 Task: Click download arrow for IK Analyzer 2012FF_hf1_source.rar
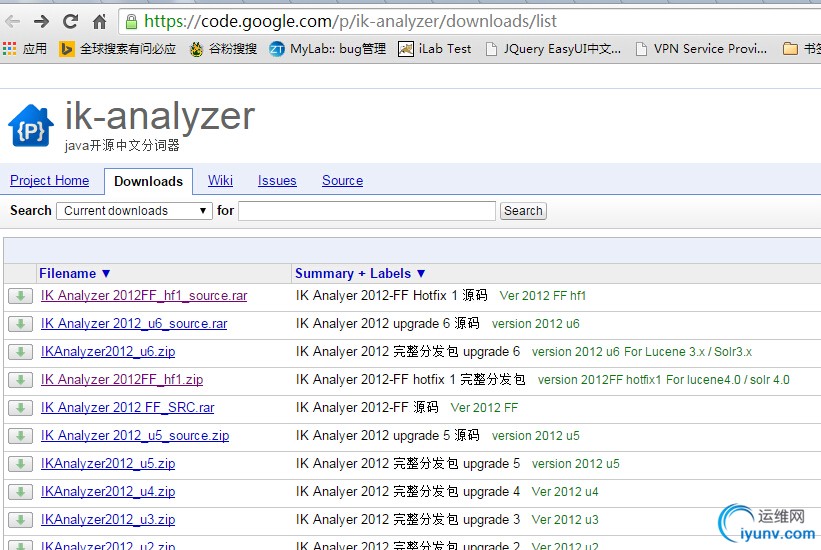click(x=20, y=296)
